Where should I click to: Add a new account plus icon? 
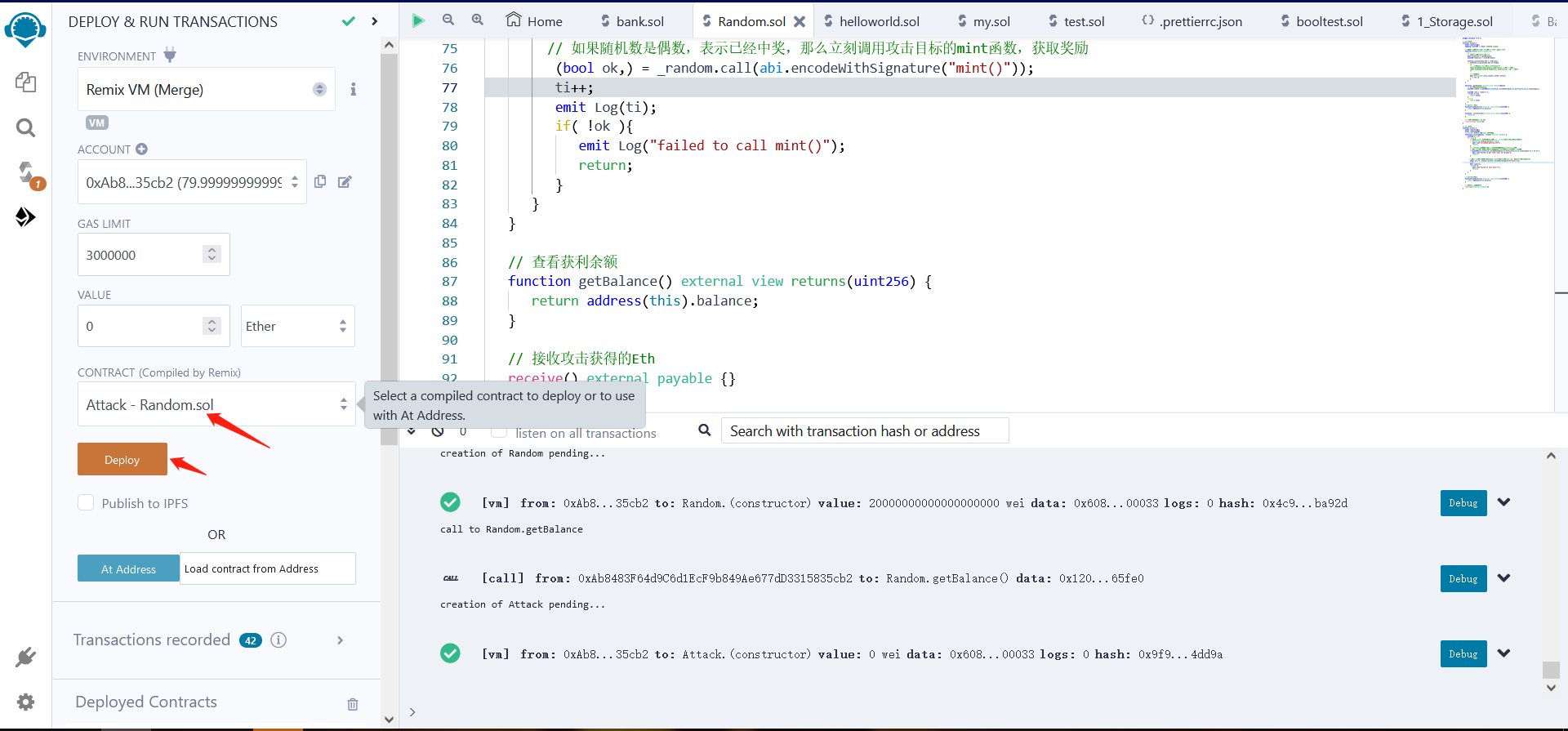click(141, 149)
